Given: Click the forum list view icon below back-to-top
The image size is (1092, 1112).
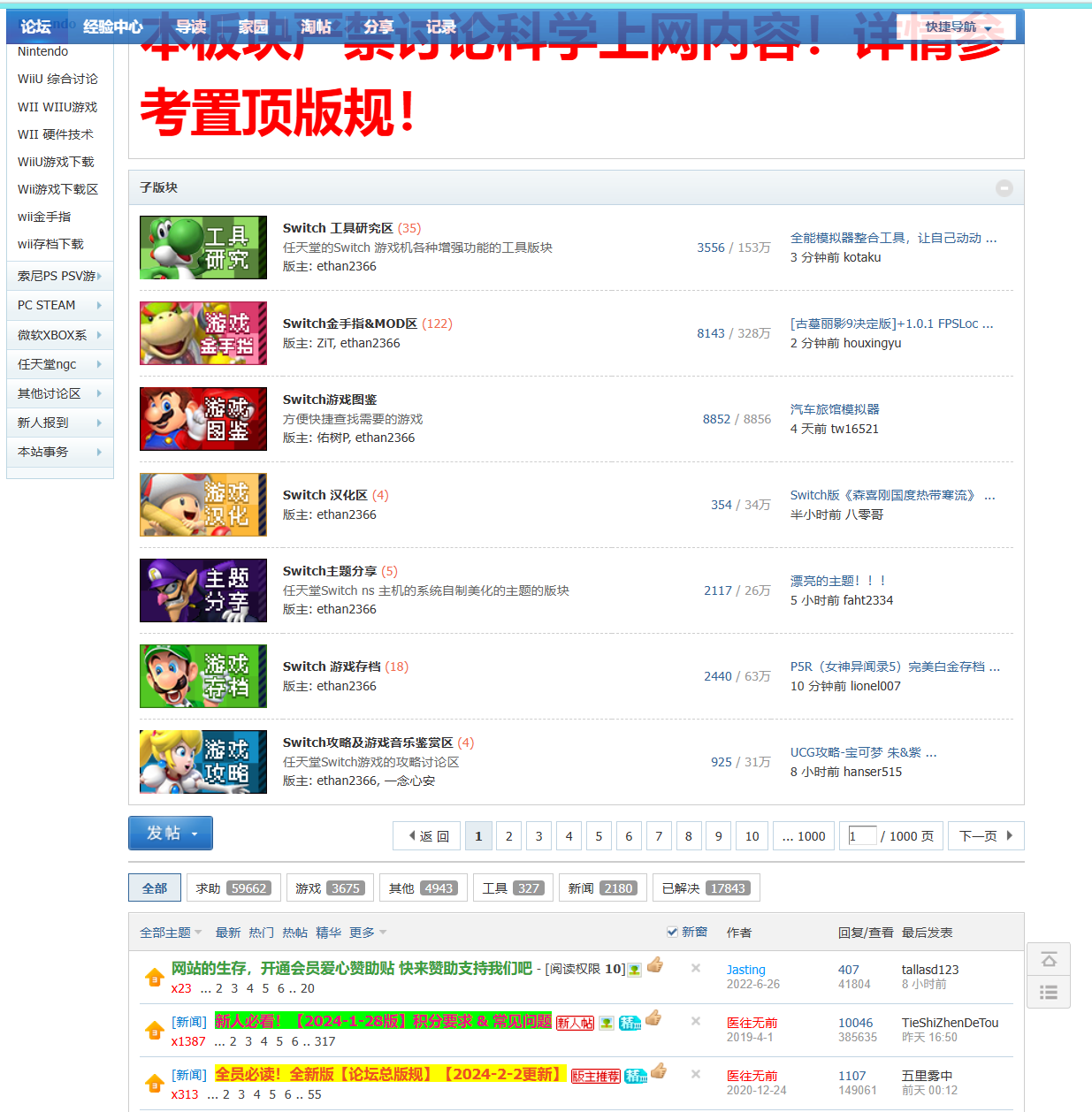Looking at the screenshot, I should click(1049, 992).
